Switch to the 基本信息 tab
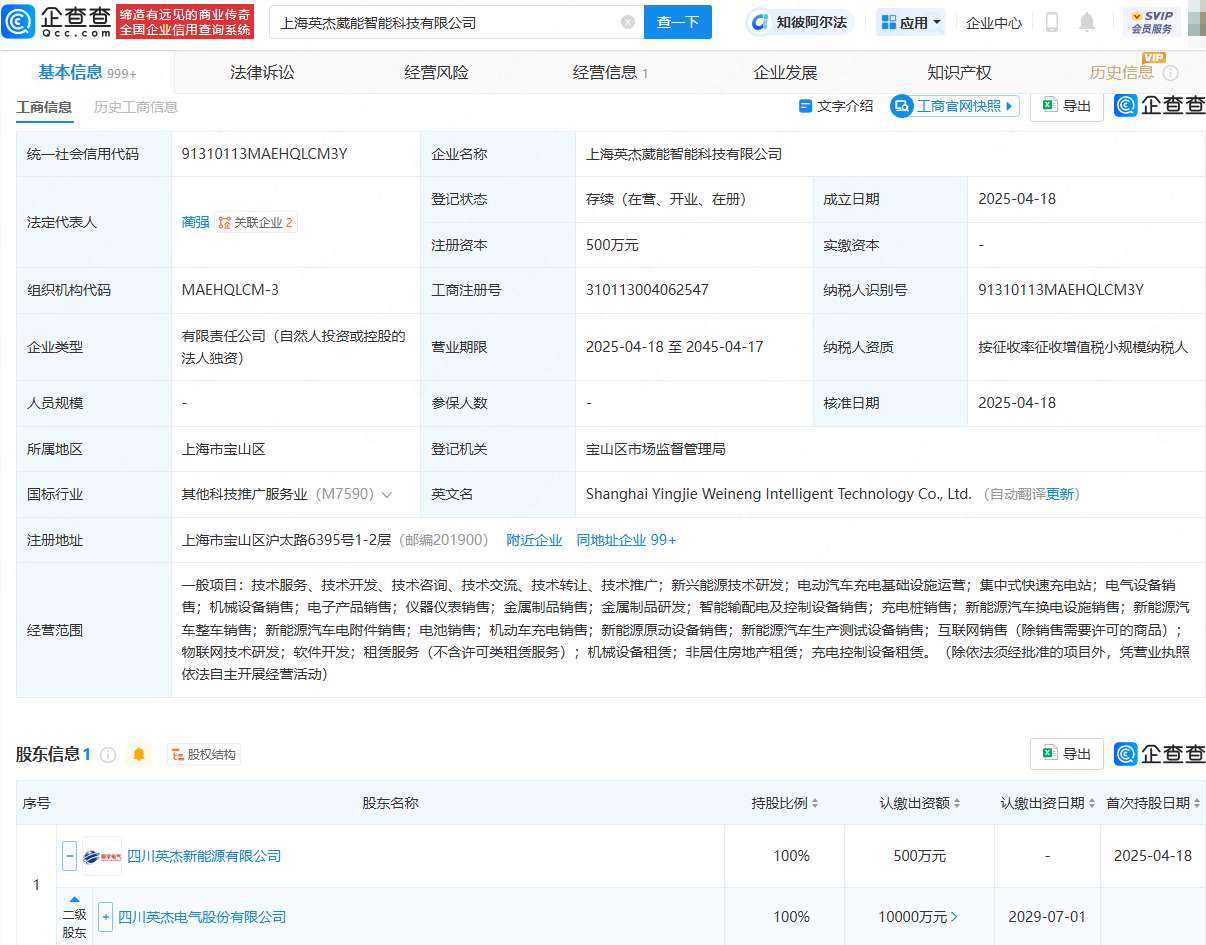The width and height of the screenshot is (1206, 945). pyautogui.click(x=86, y=72)
